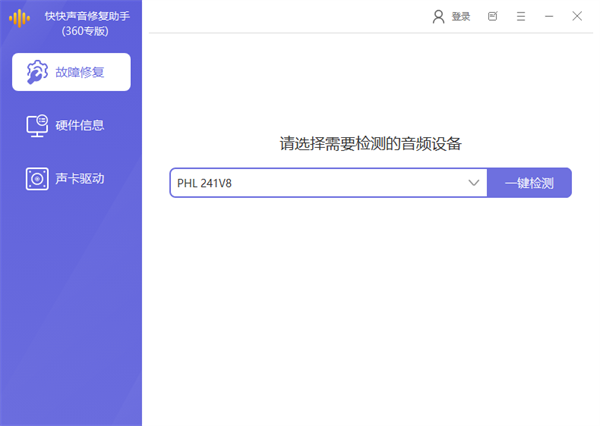
Task: Click the sound wave app logo
Action: [20, 17]
